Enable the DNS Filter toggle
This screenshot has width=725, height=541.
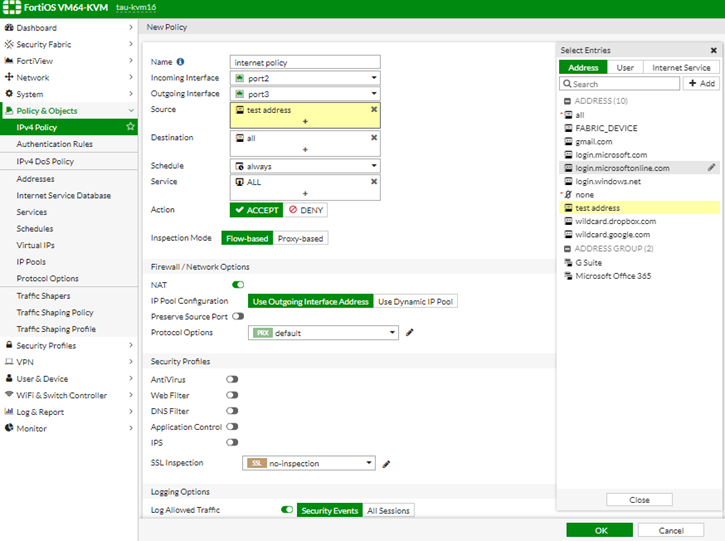[x=232, y=411]
